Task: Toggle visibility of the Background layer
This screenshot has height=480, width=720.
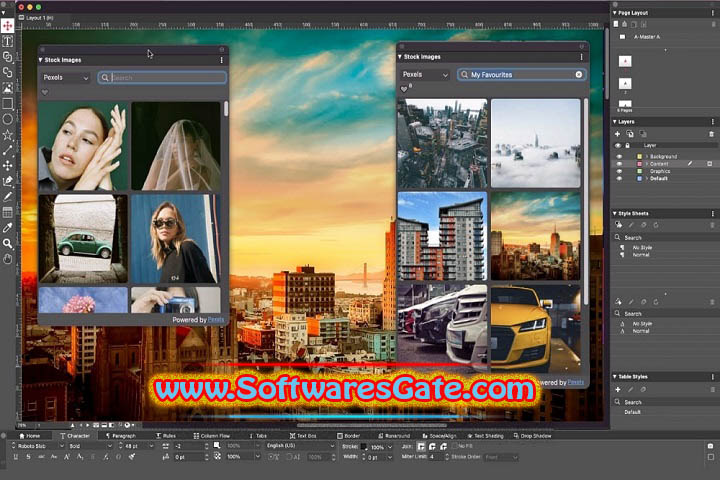Action: 619,157
